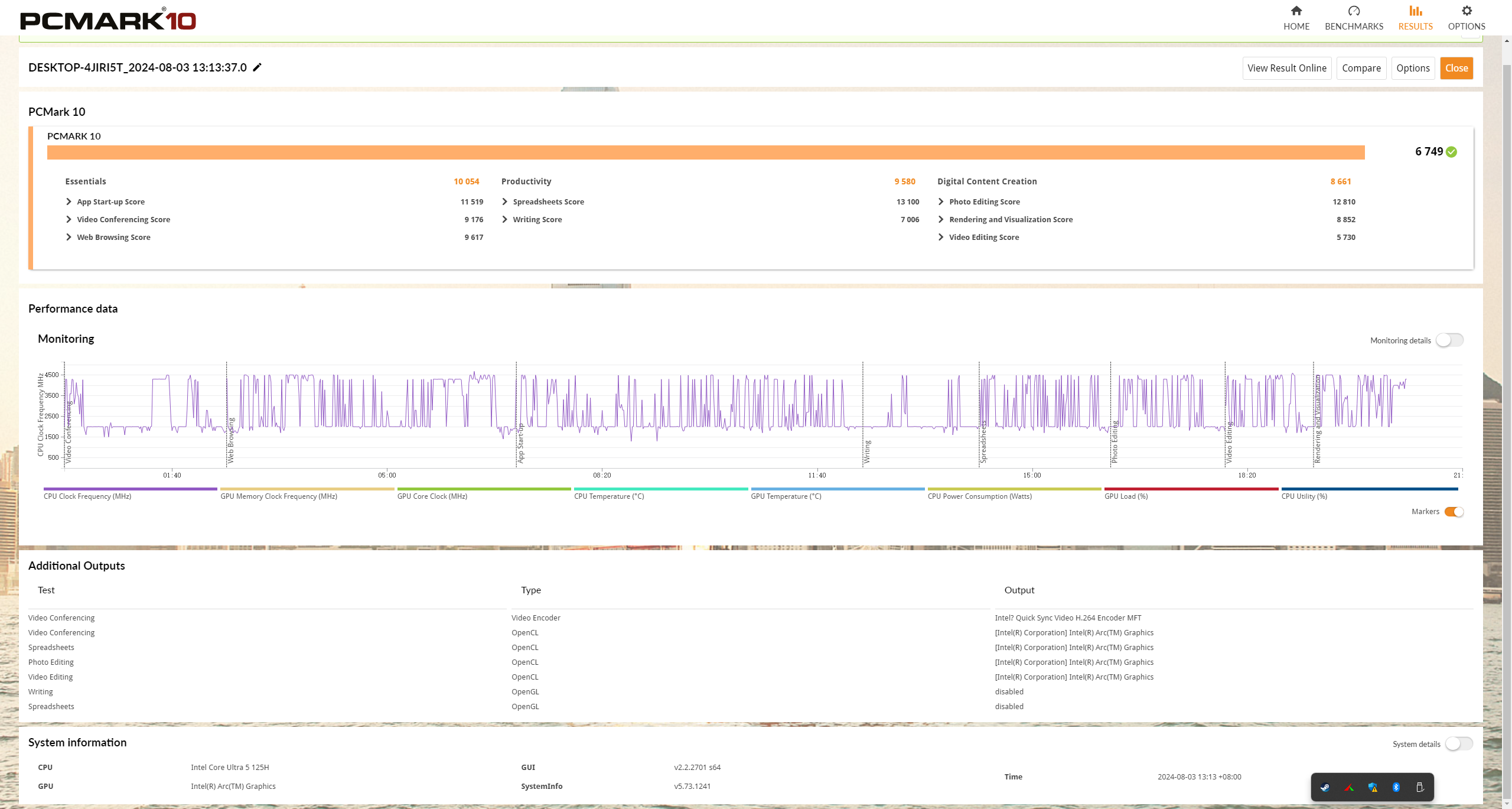Toggle the Monitoring details switch
This screenshot has width=1512, height=809.
click(x=1449, y=340)
